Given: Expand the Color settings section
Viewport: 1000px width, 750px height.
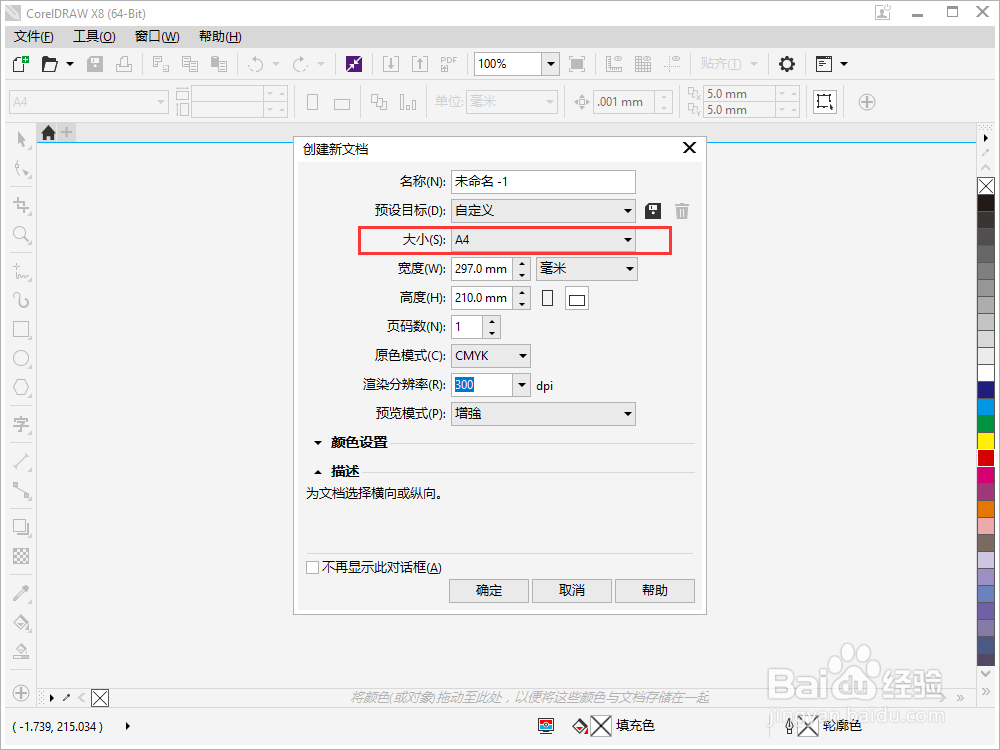Looking at the screenshot, I should coord(318,443).
